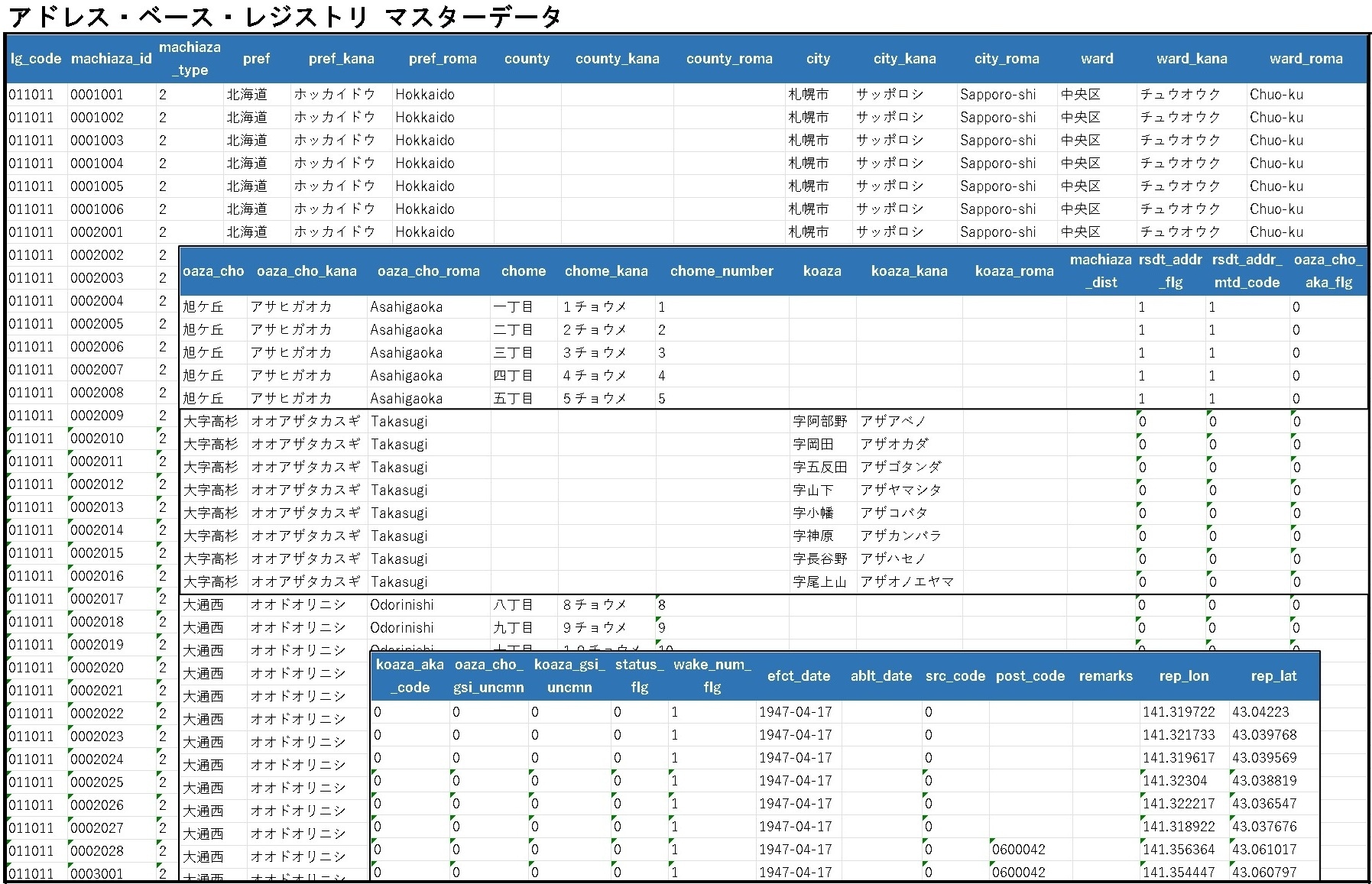Click the lg_code column header
This screenshot has height=884, width=1372.
pos(35,59)
